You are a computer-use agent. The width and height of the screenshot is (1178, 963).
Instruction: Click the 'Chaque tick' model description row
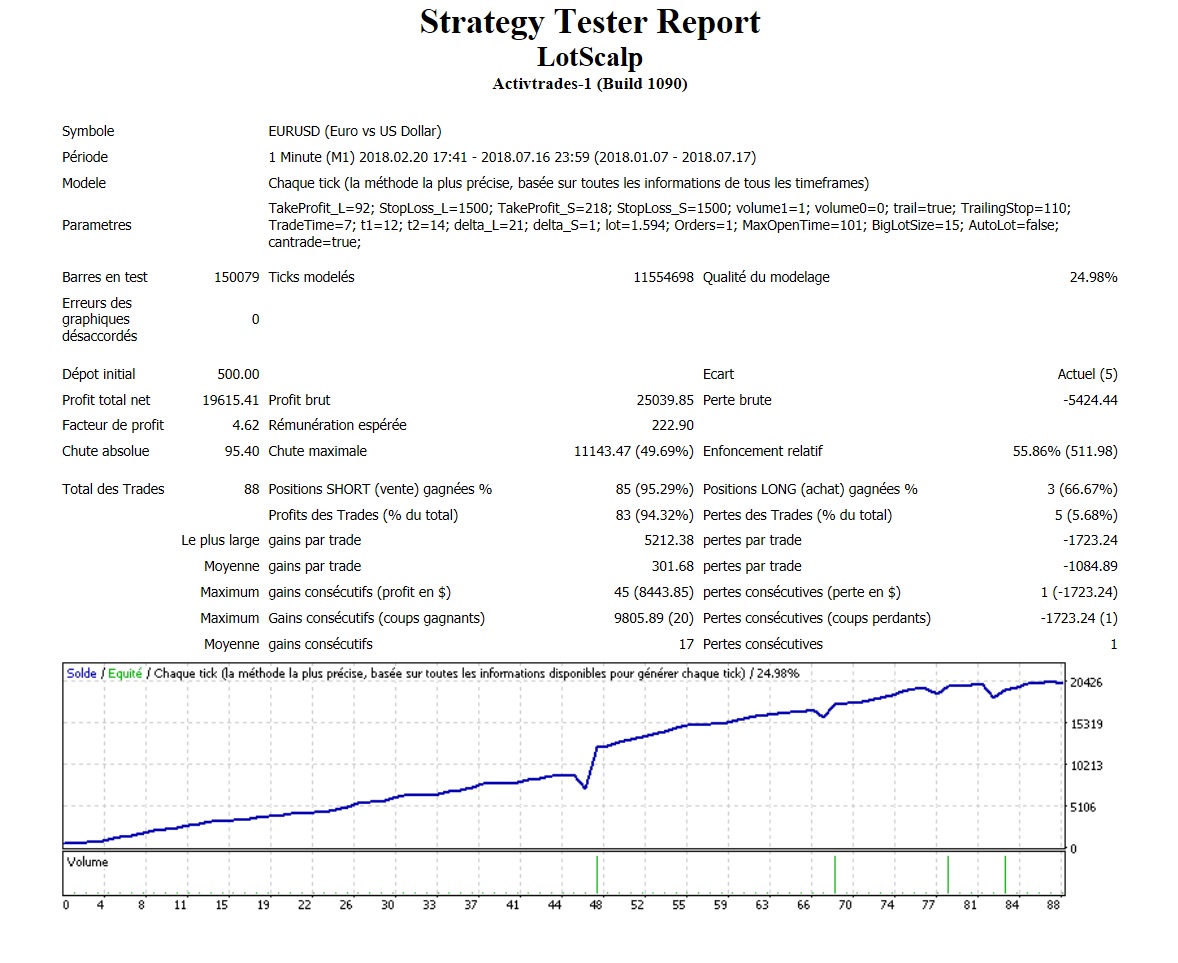click(569, 183)
